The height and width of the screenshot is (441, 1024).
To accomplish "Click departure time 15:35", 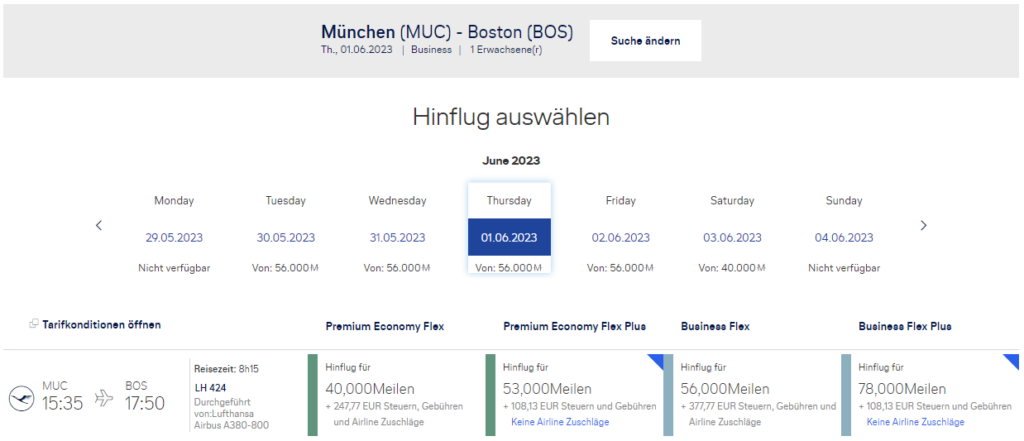I will click(63, 403).
